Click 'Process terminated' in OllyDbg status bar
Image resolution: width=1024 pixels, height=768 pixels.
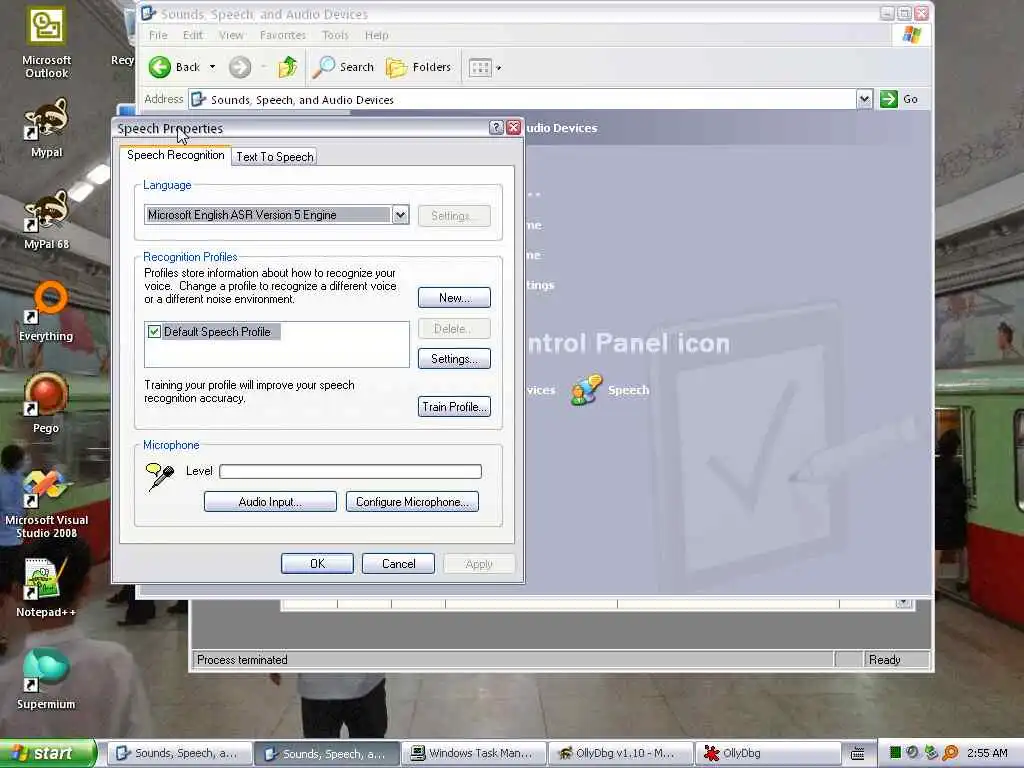click(242, 660)
